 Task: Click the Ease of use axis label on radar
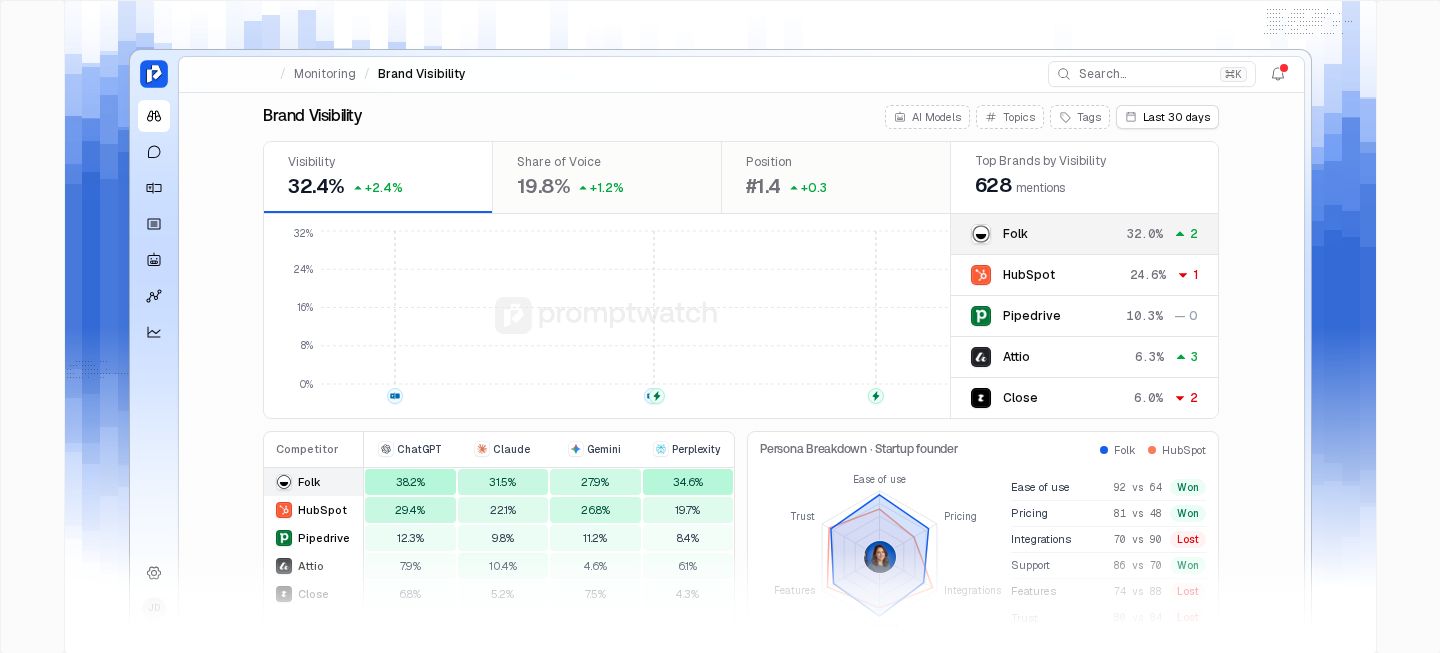pos(879,480)
